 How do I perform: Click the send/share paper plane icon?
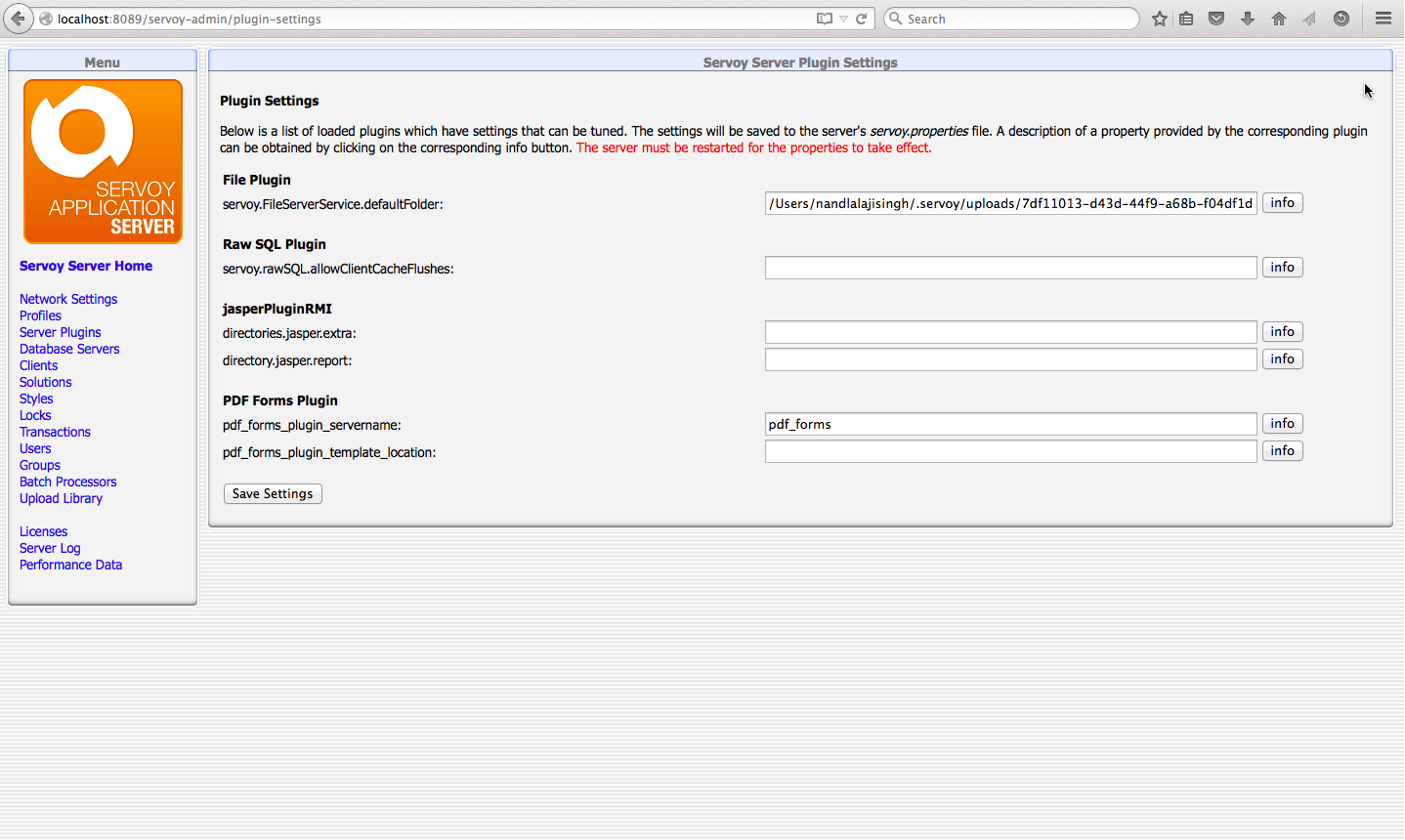[1309, 19]
